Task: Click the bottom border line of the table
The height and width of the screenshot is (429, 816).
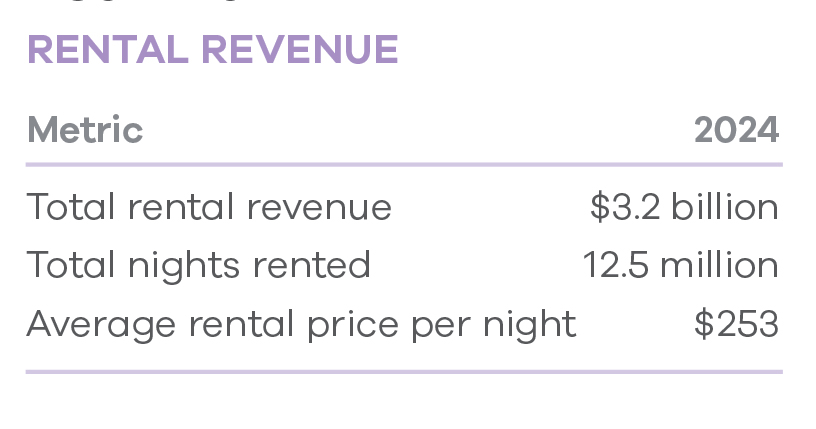Action: click(x=404, y=372)
